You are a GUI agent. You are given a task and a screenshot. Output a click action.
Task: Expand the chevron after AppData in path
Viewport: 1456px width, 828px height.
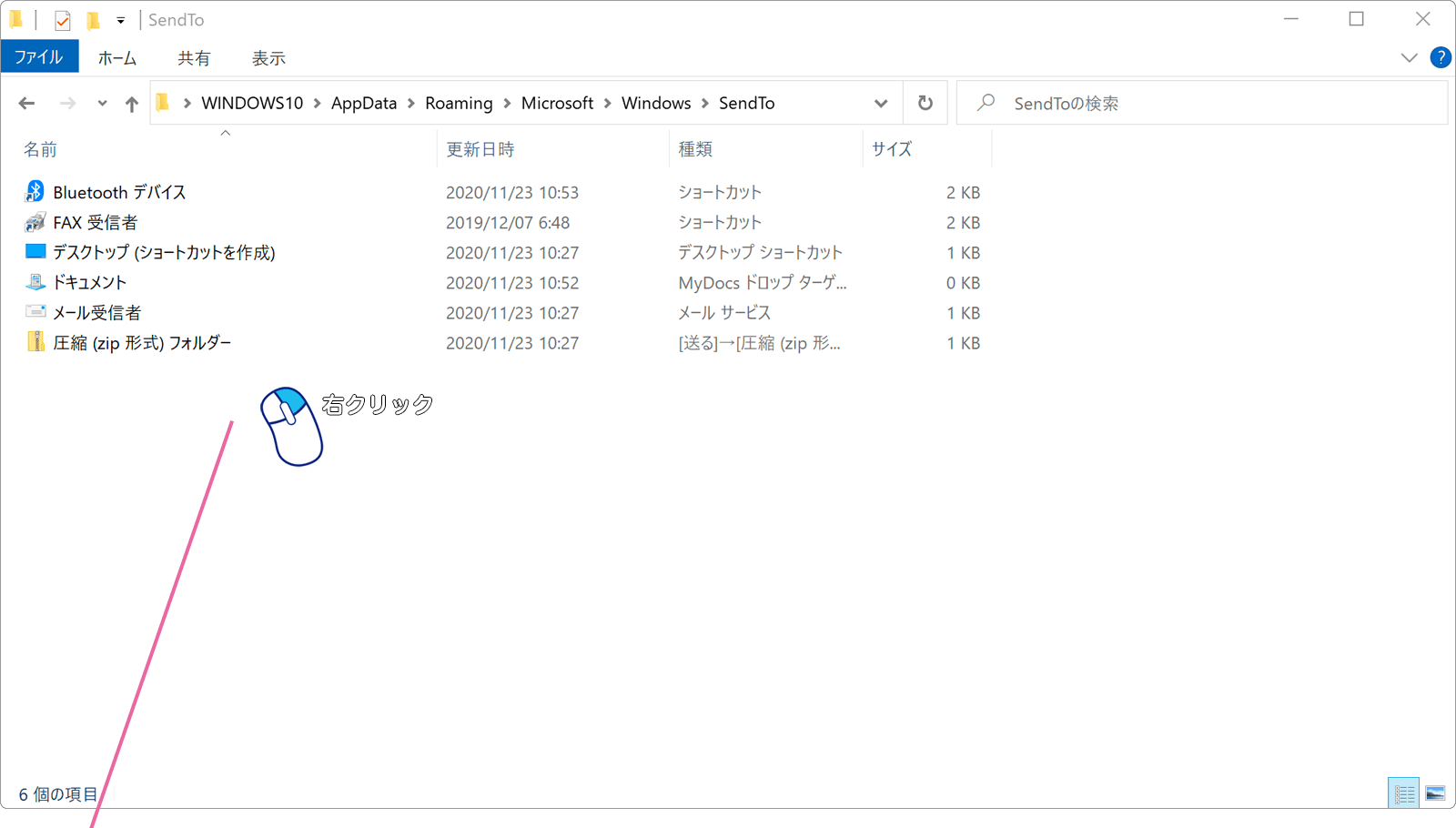pos(411,104)
